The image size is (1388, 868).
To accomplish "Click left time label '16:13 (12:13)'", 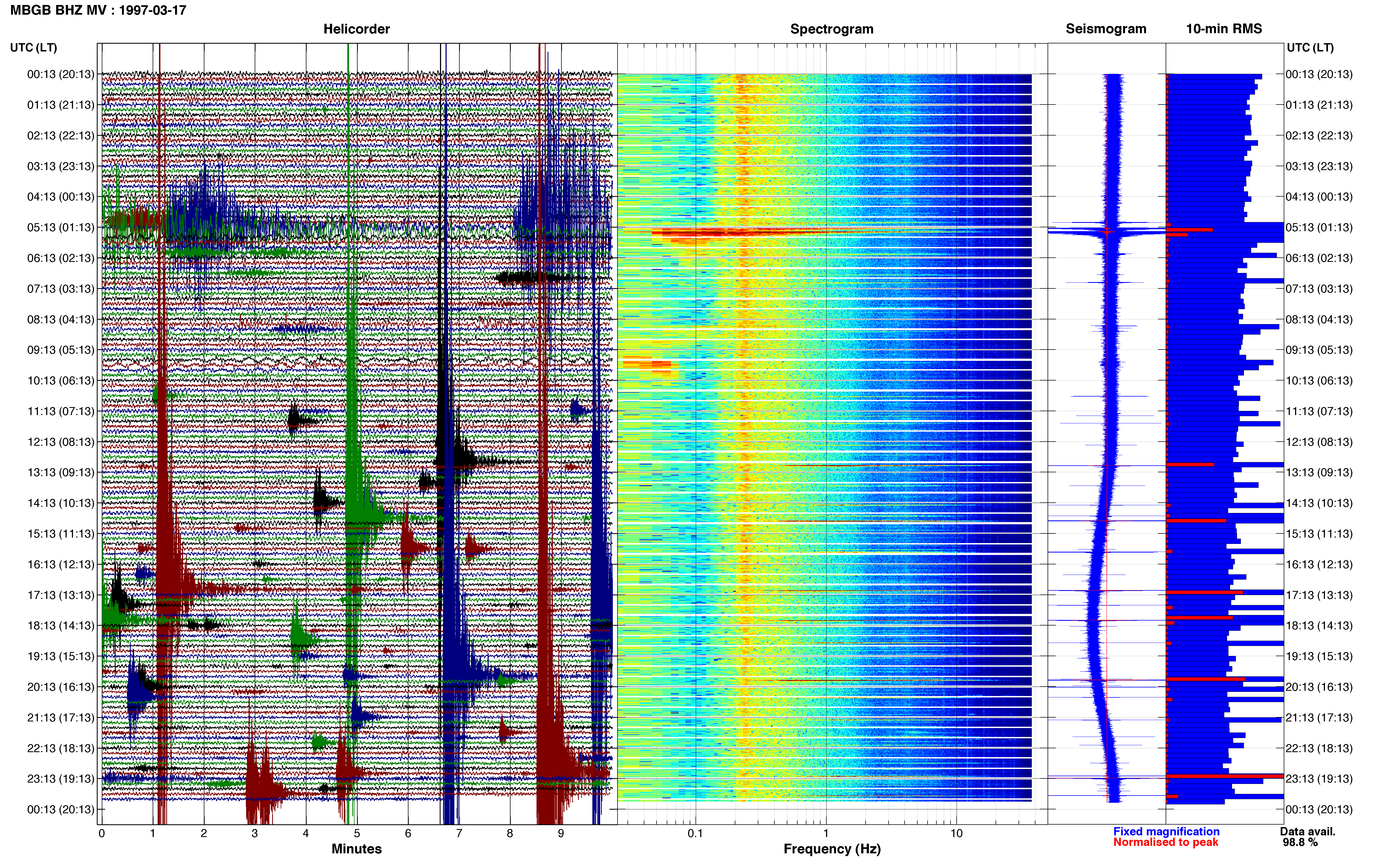I will coord(60,564).
